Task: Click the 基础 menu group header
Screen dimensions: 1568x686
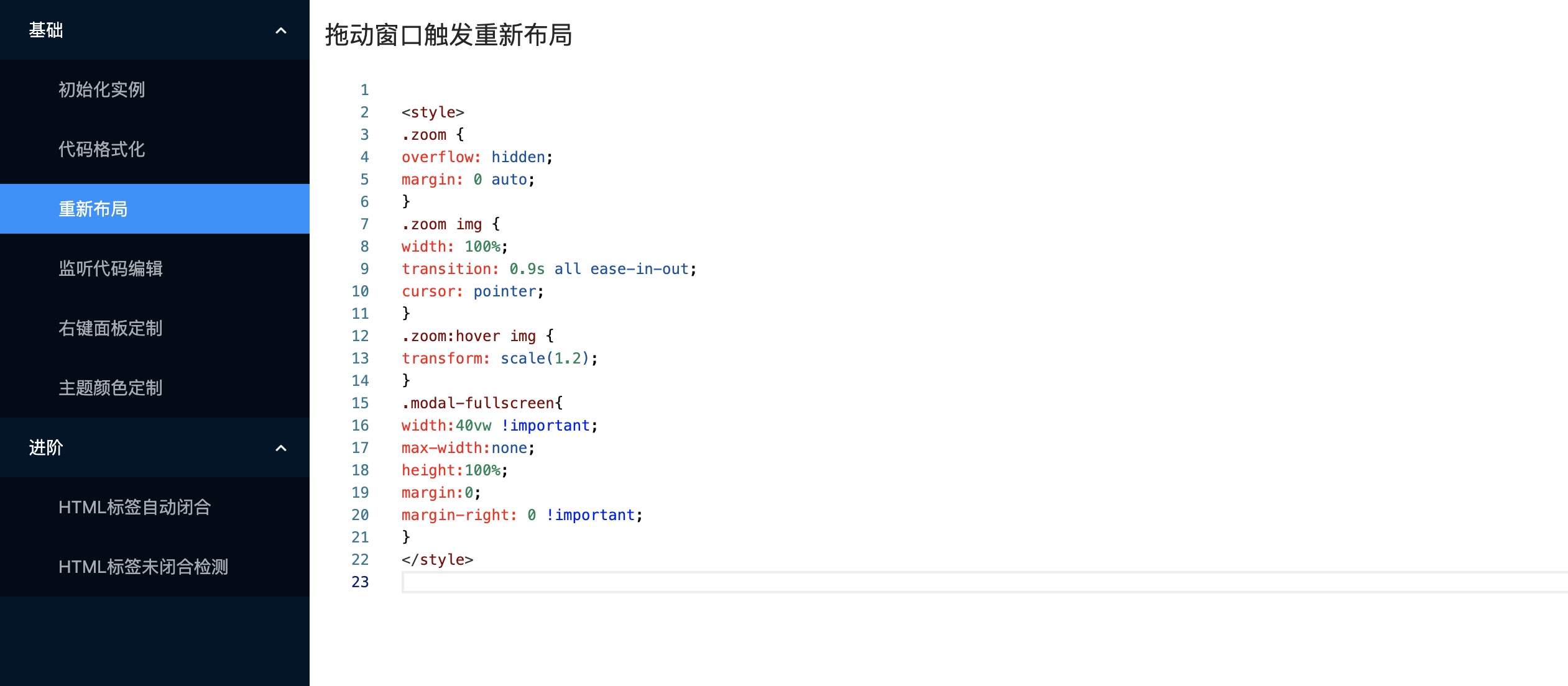Action: 46,30
